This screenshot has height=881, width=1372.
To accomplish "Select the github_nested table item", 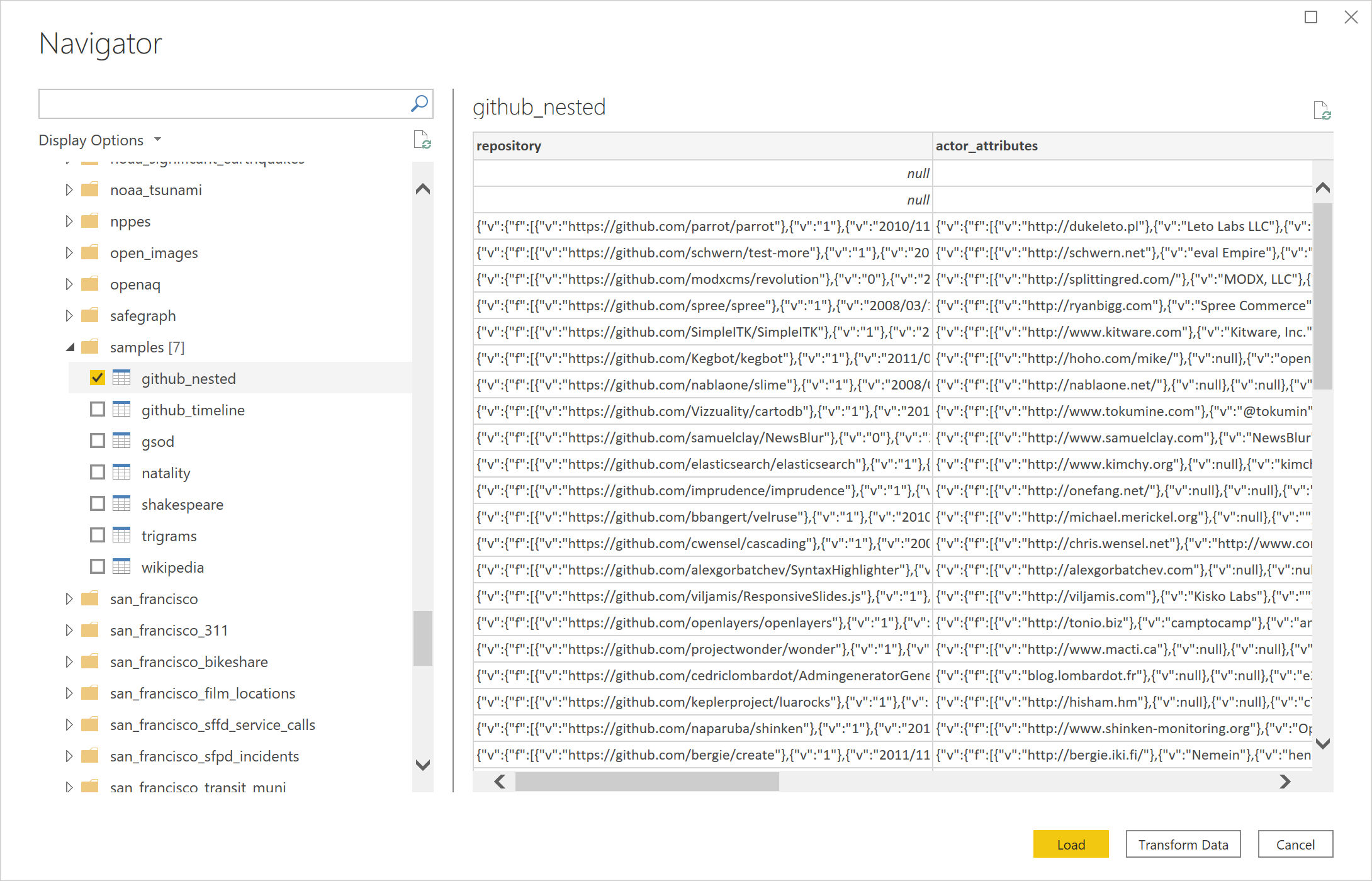I will click(x=189, y=379).
